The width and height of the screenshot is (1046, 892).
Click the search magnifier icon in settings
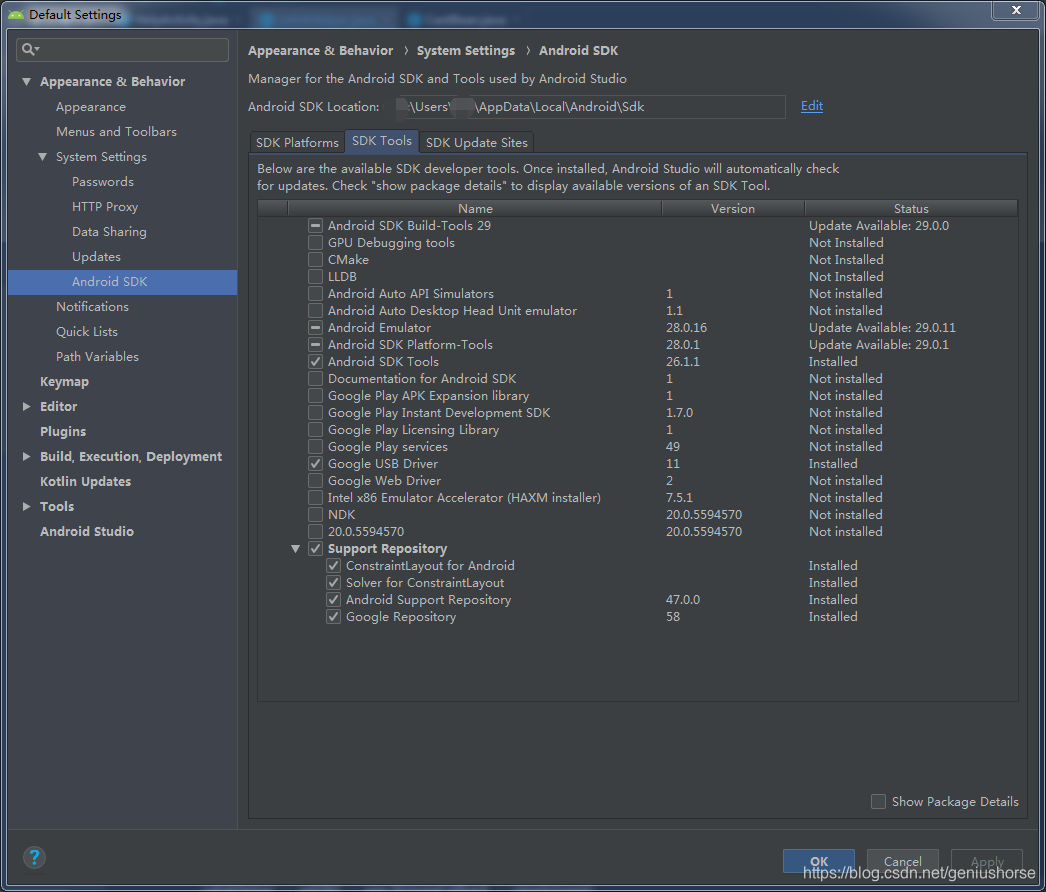pos(30,49)
